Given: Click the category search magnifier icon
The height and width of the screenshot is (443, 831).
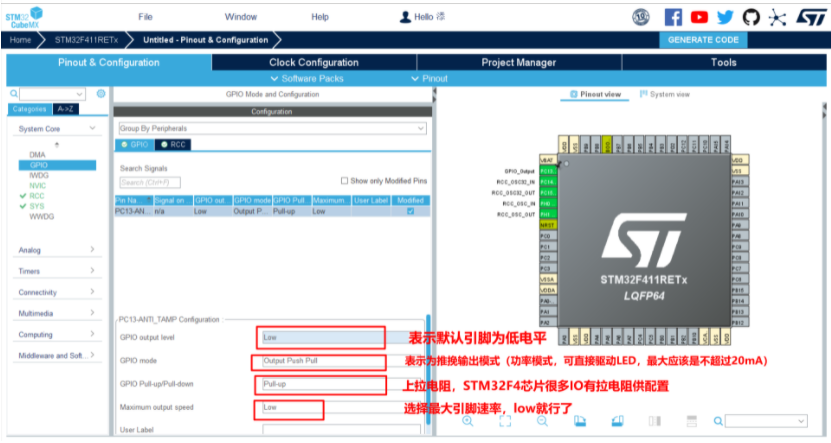Looking at the screenshot, I should click(x=14, y=94).
